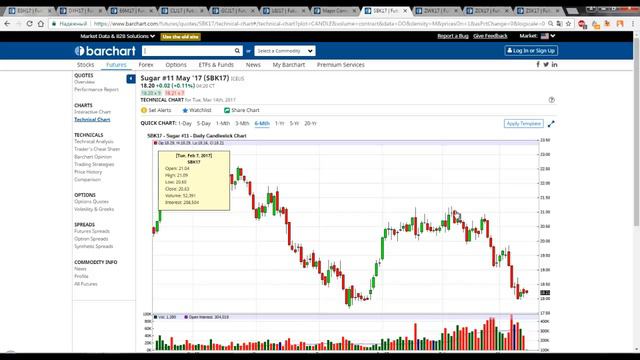Image resolution: width=640 pixels, height=360 pixels.
Task: Open the Market country flag dropdown
Action: coord(548,36)
